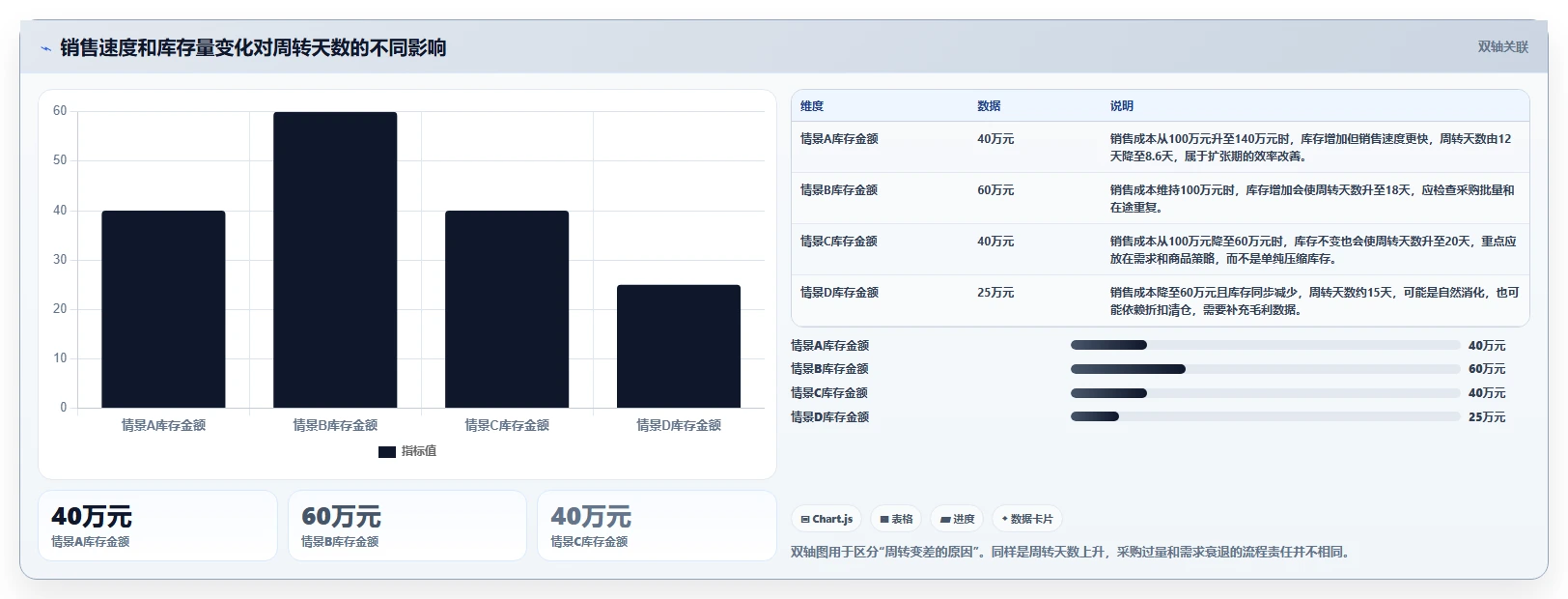The image size is (1568, 599).
Task: Click the 情景A库存金额 bar in chart
Action: (163, 309)
